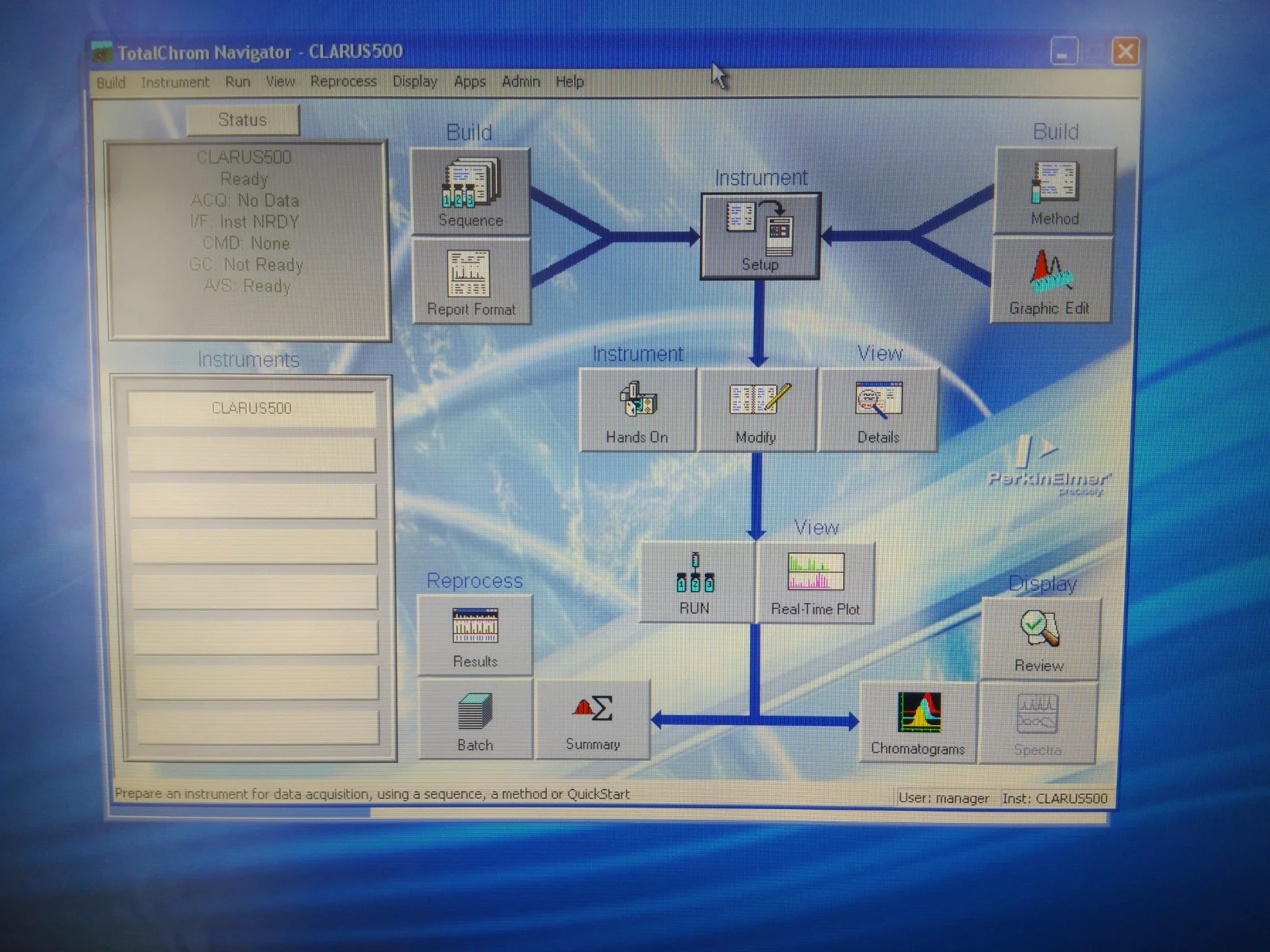Click the 'GC: Not Ready' status line
Image resolution: width=1270 pixels, height=952 pixels.
pyautogui.click(x=246, y=265)
